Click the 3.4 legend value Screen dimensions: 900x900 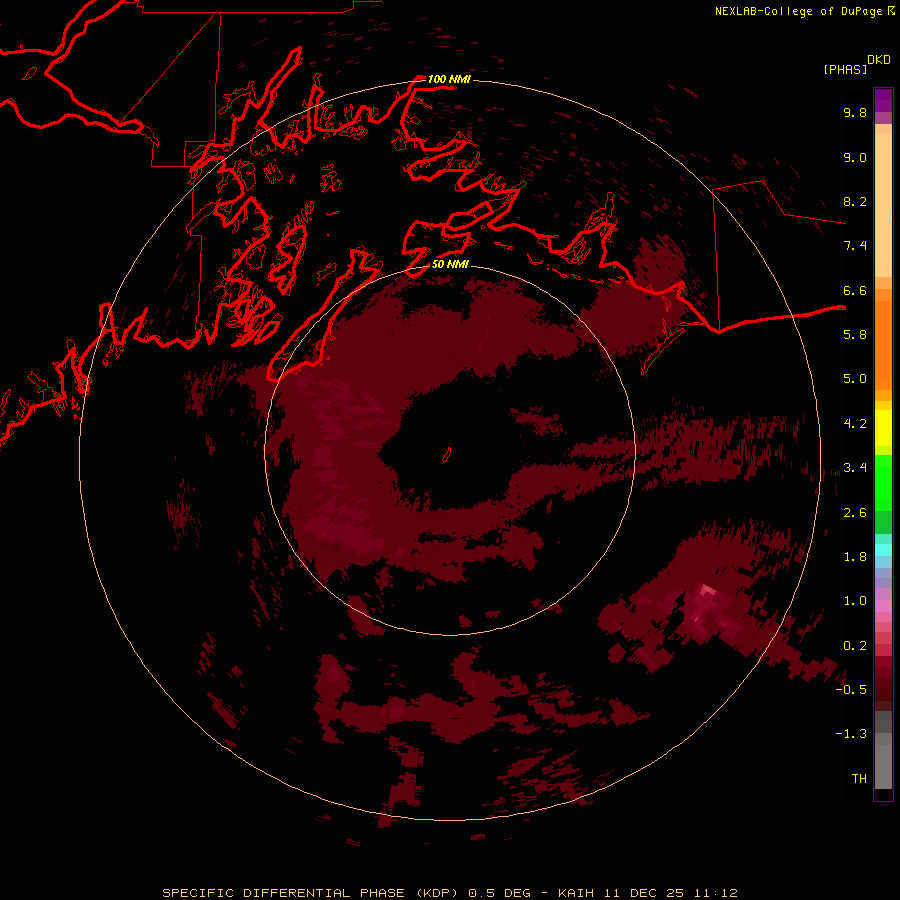point(855,468)
